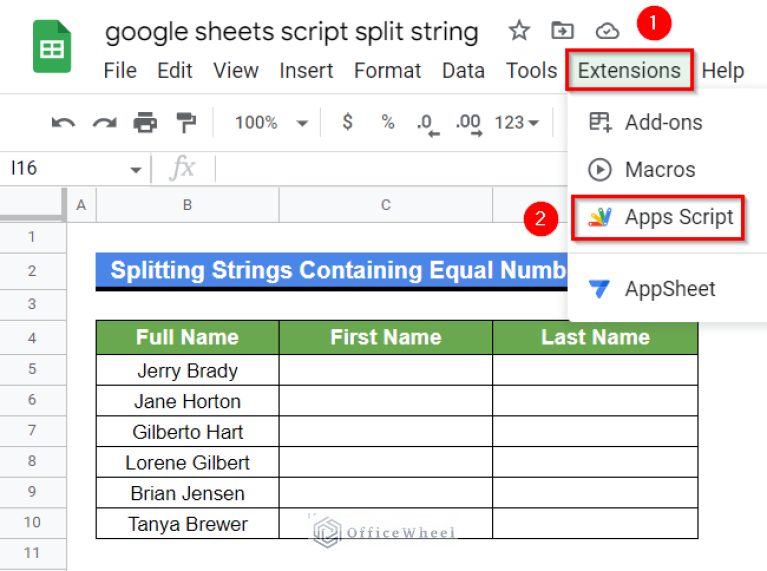Open the 123 number format dropdown
767x571 pixels.
point(517,123)
